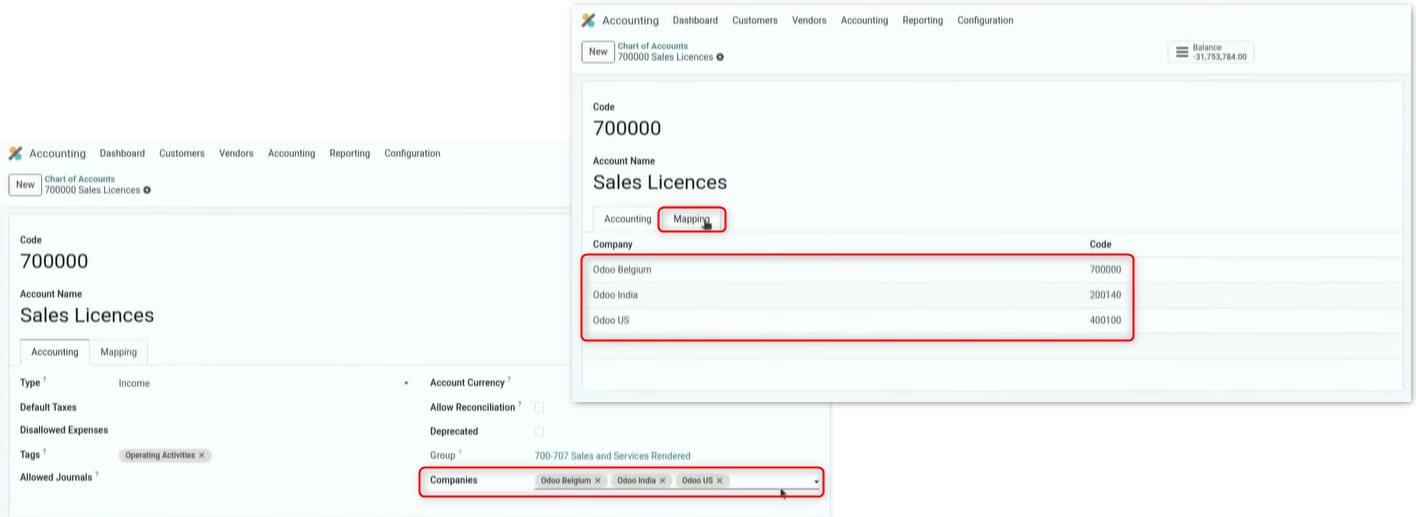Image resolution: width=1416 pixels, height=517 pixels.
Task: Click the Disallowed Expenses field label
Action: point(62,432)
